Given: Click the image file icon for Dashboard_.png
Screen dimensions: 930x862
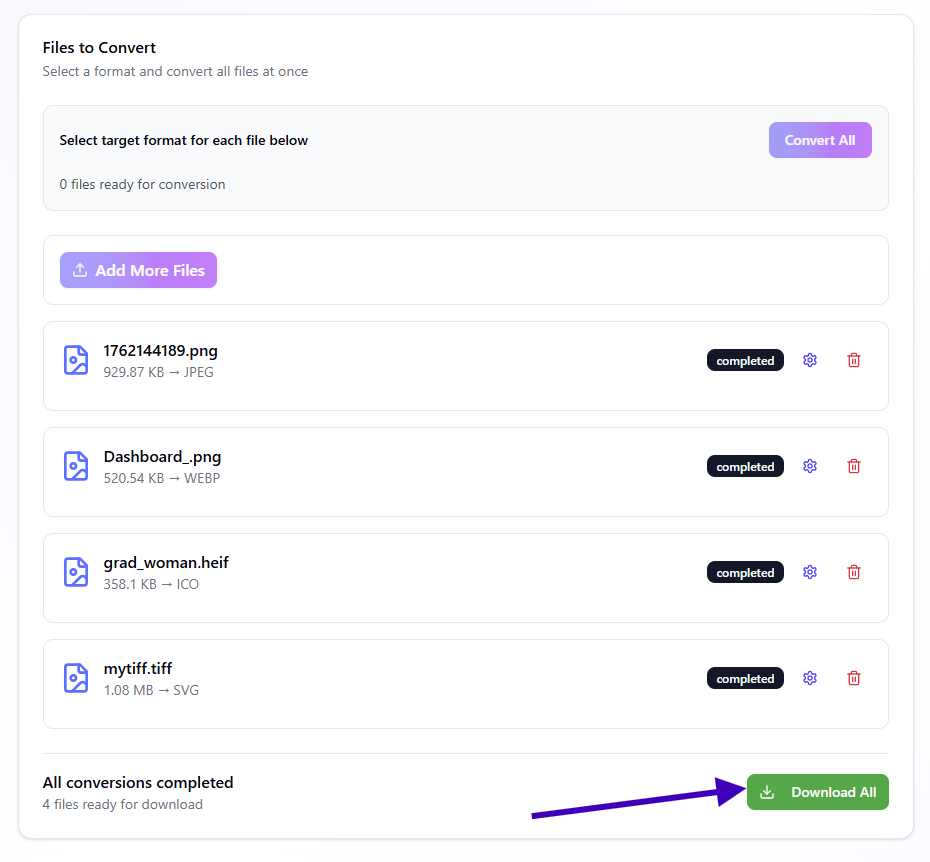Looking at the screenshot, I should (76, 466).
